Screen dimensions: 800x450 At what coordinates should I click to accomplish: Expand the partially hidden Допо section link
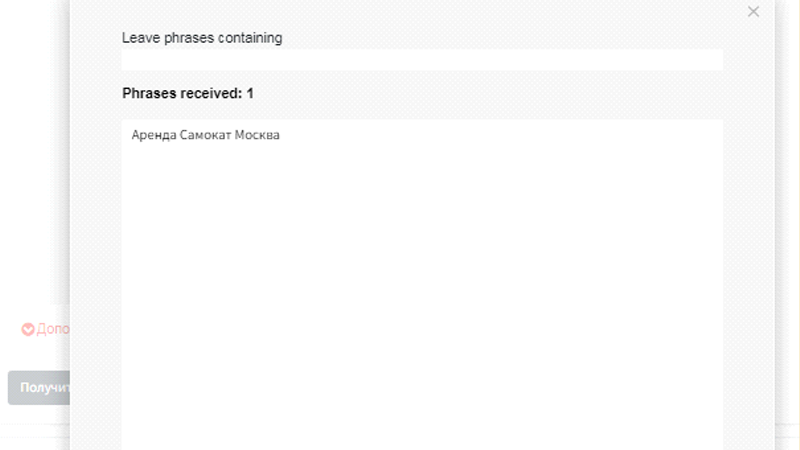[52, 329]
